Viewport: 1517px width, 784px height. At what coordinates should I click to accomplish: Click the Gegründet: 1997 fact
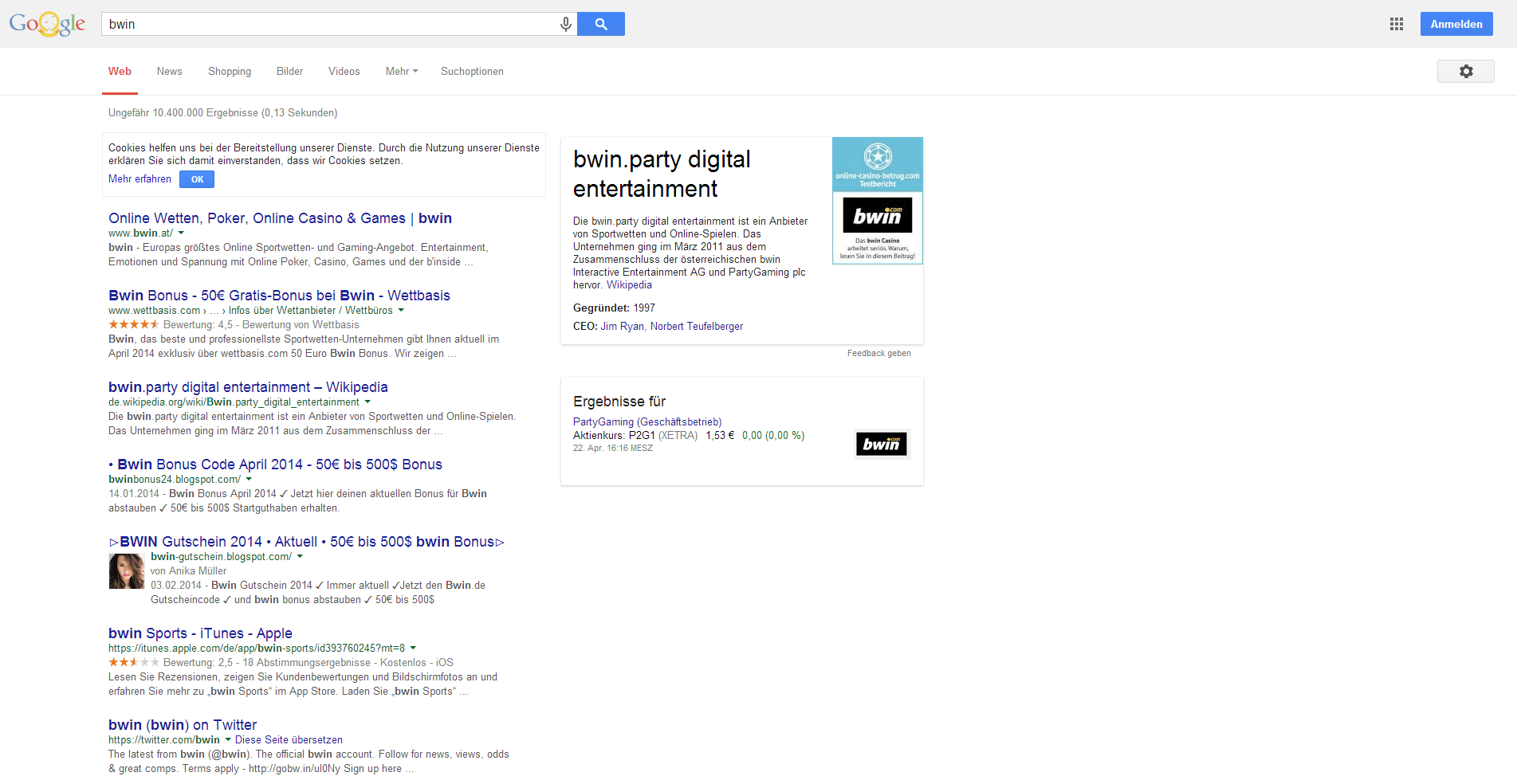pos(614,308)
